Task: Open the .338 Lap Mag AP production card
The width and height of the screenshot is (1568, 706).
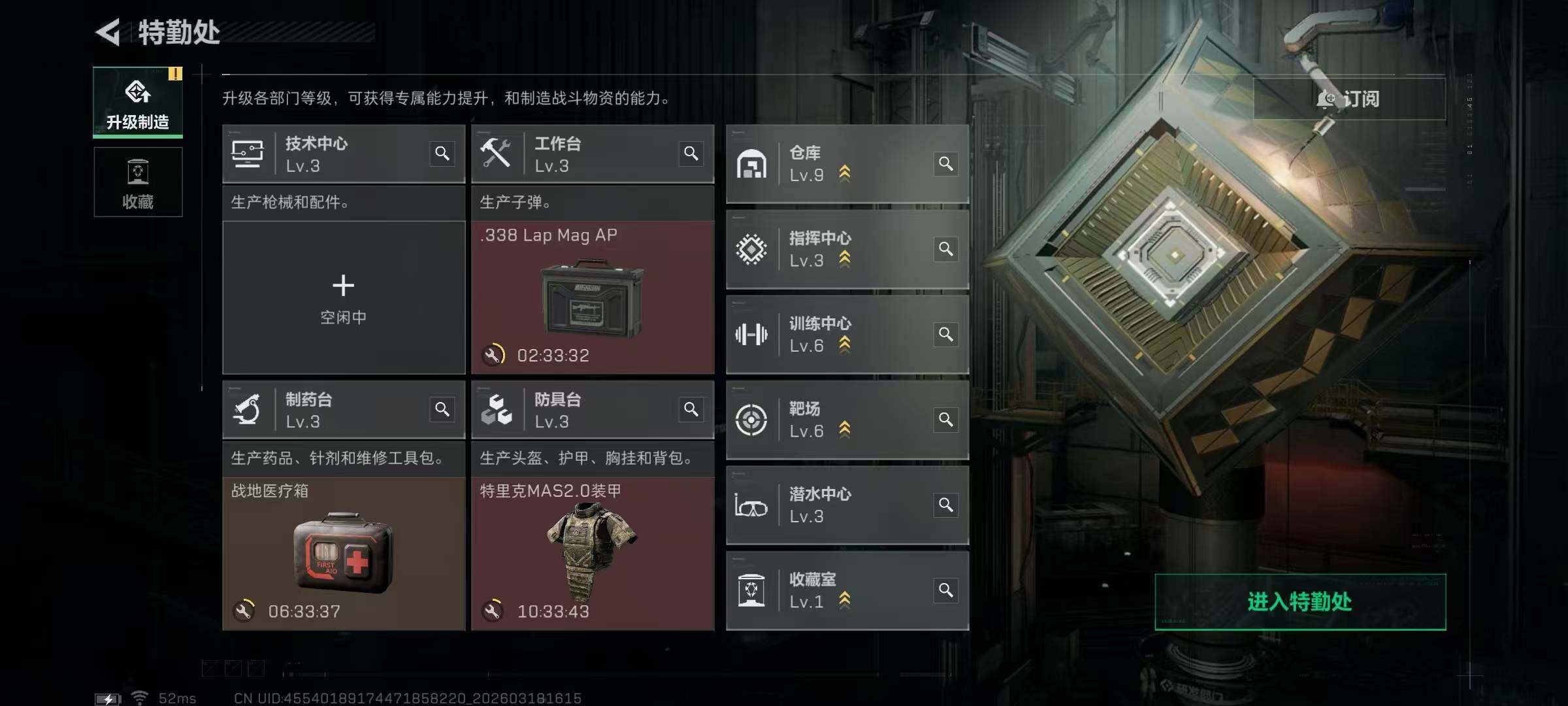Action: coord(593,297)
